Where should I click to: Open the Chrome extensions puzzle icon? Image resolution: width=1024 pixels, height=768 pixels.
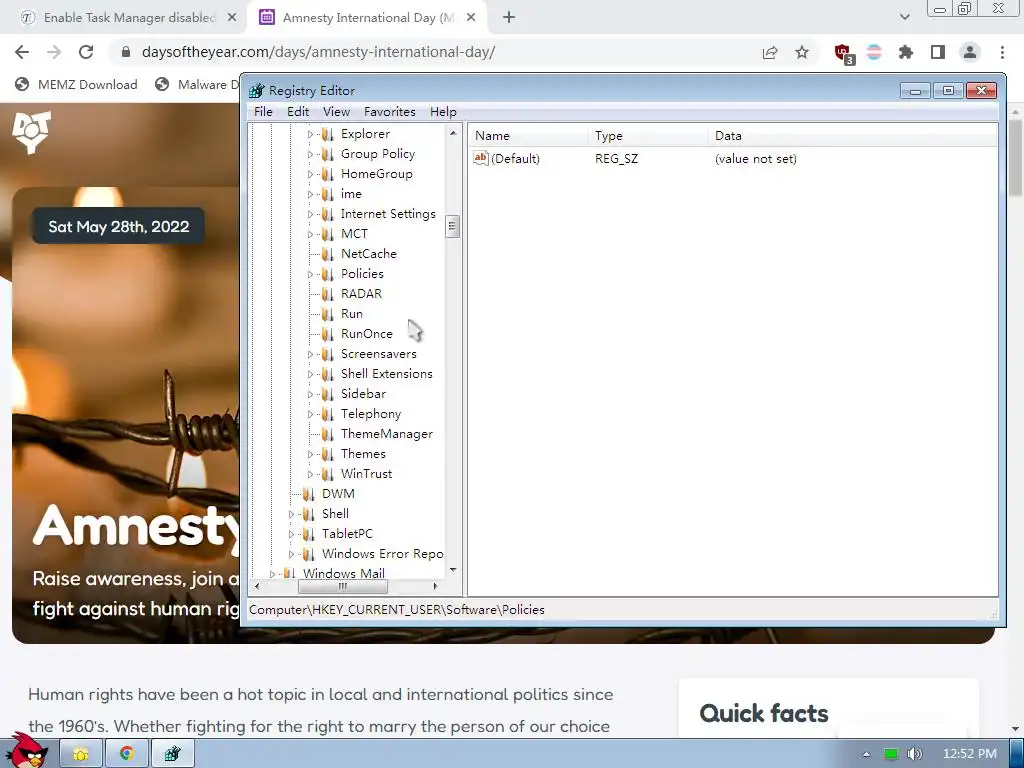pos(906,52)
